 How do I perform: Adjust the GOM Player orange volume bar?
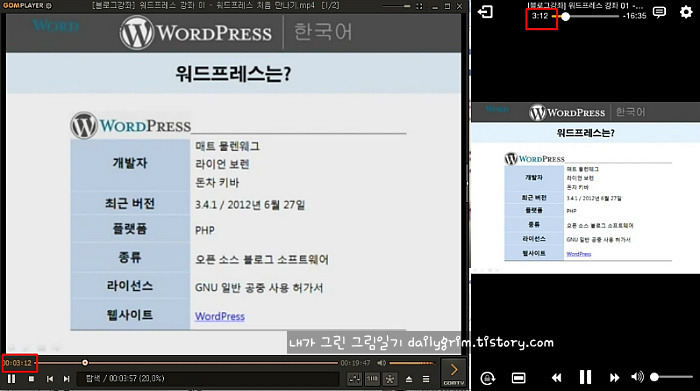pyautogui.click(x=412, y=363)
